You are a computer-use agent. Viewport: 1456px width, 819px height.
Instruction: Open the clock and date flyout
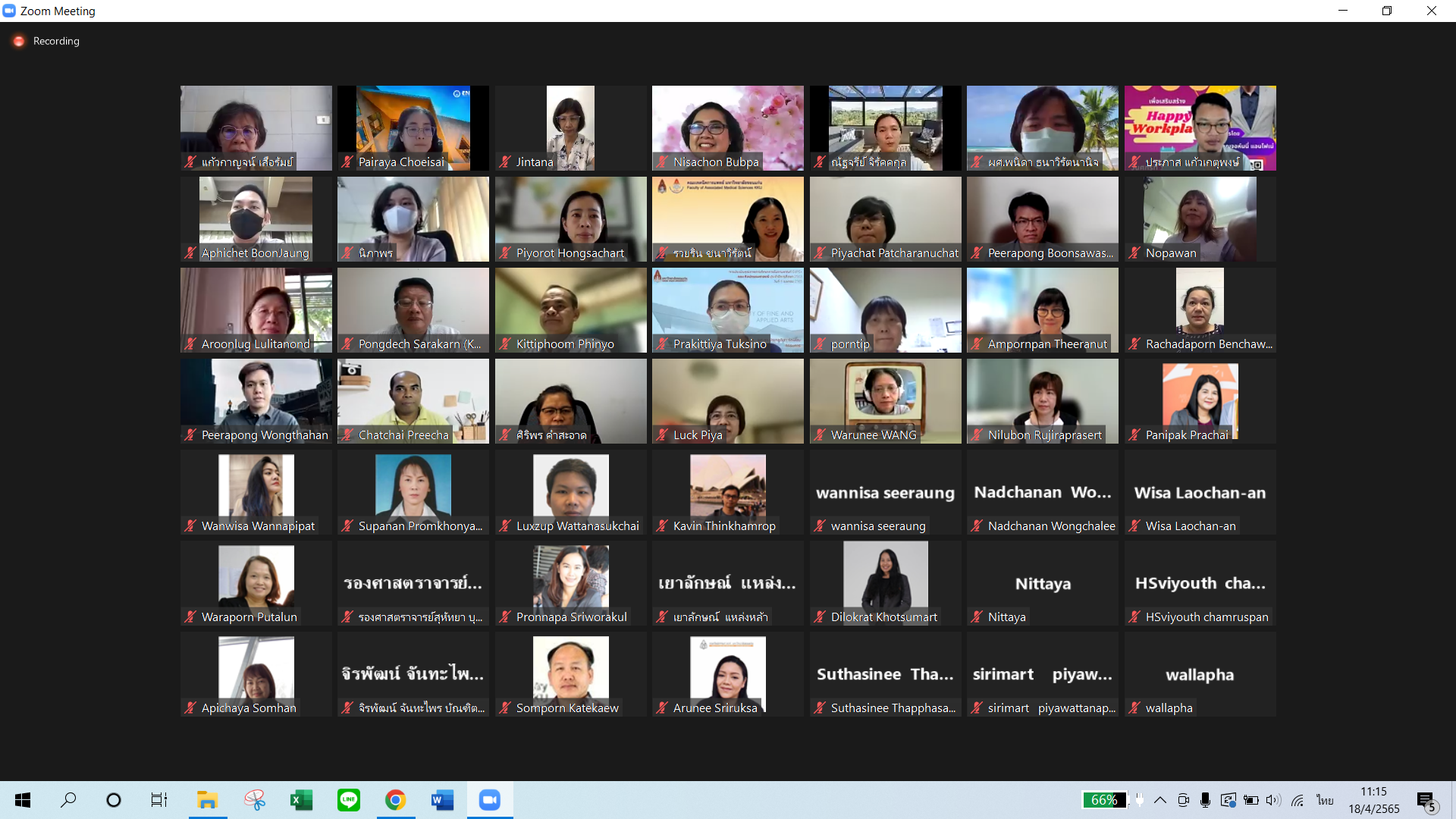(1373, 800)
